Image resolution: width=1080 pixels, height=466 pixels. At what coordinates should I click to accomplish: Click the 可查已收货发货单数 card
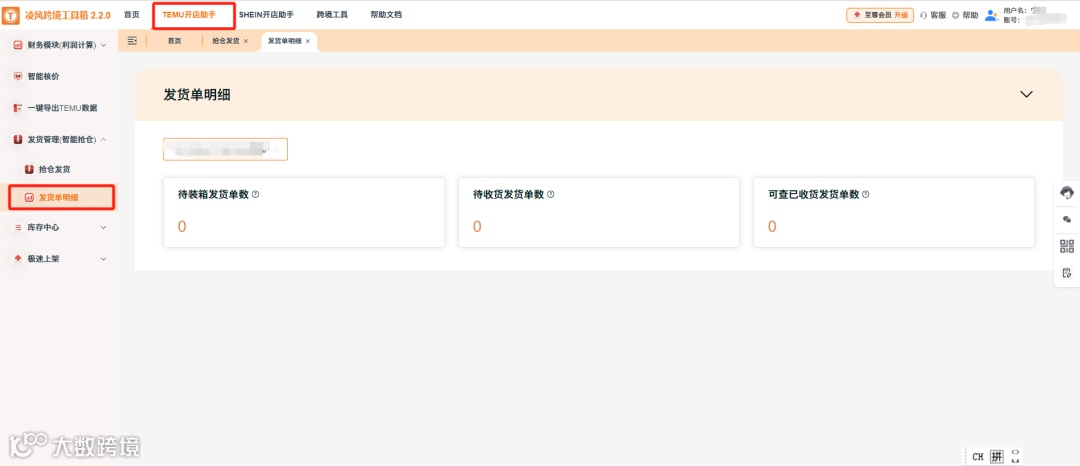pyautogui.click(x=894, y=213)
